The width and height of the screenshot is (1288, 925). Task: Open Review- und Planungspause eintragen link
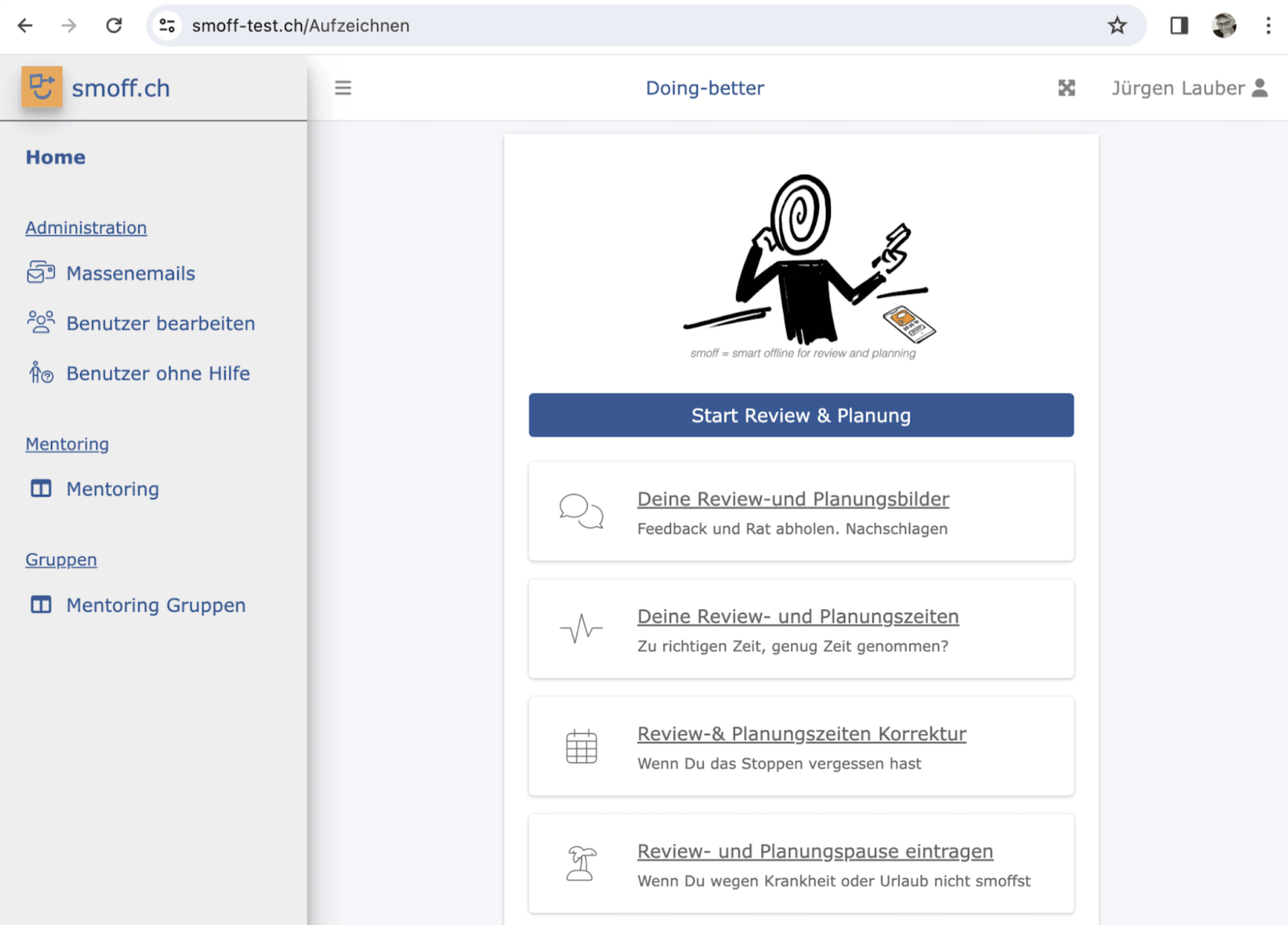click(x=815, y=851)
